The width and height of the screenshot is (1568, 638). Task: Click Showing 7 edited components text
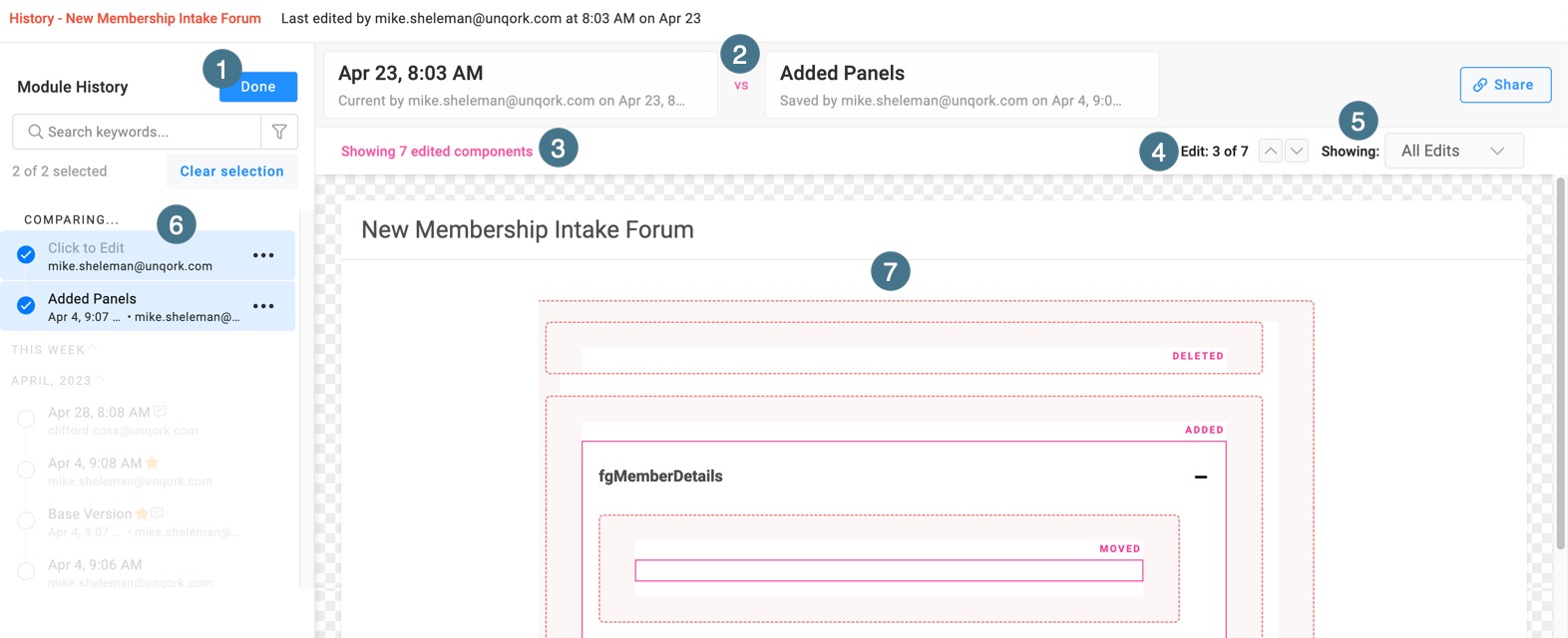[437, 152]
